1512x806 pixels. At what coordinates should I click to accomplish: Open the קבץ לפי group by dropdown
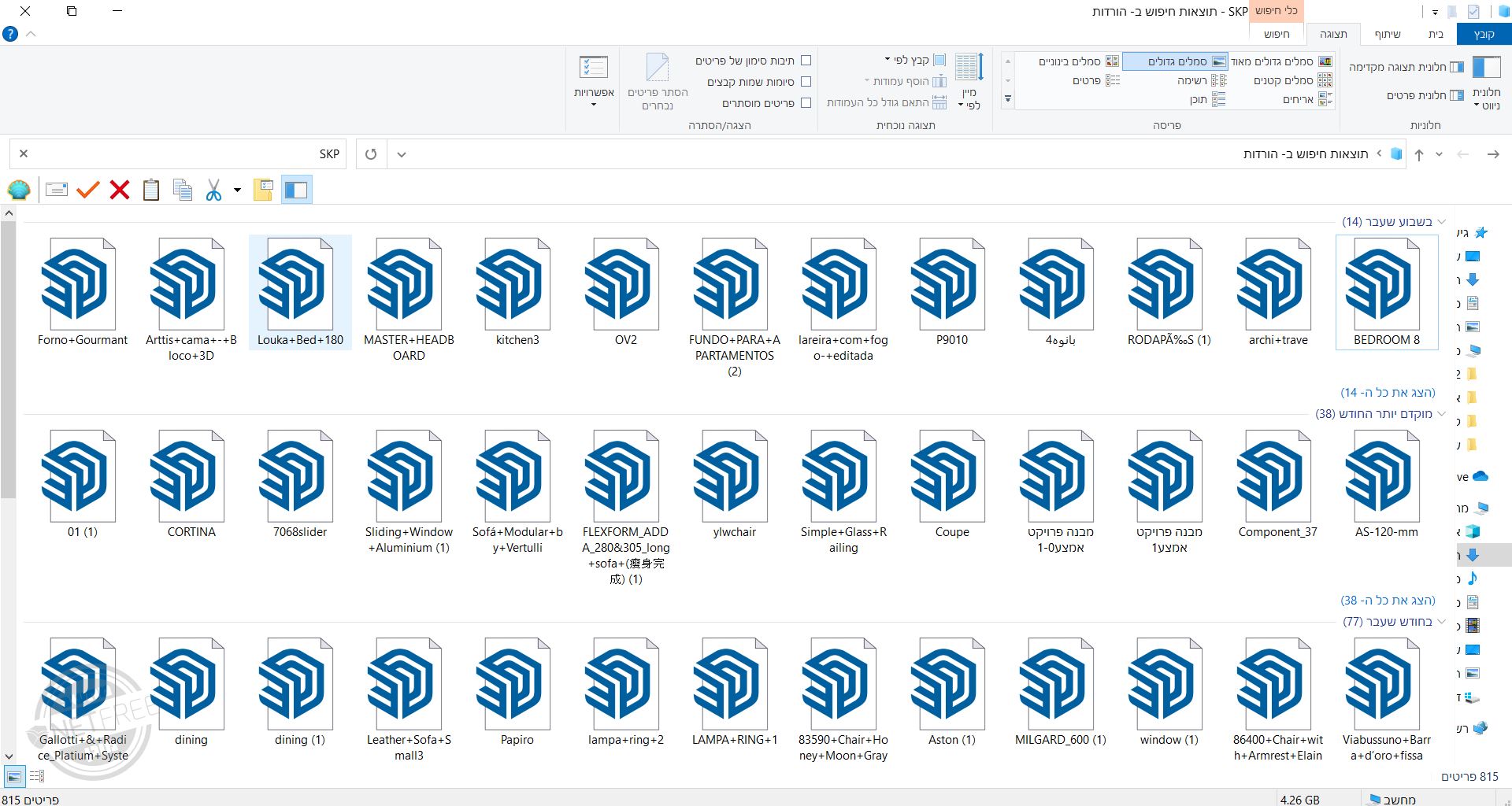coord(915,60)
